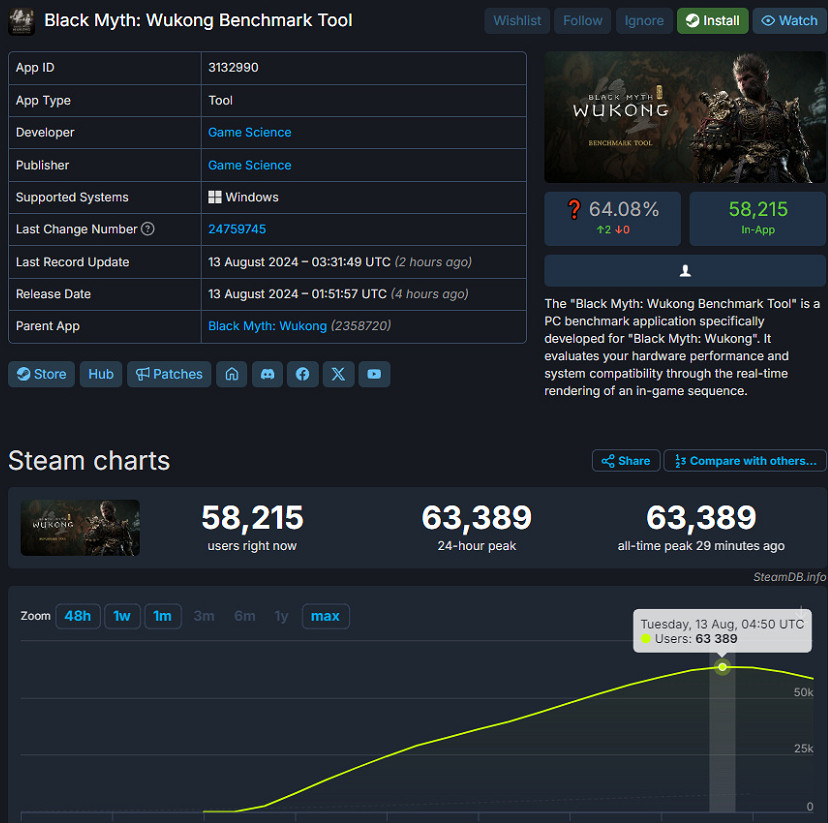828x823 pixels.
Task: Open the YouTube icon link
Action: point(374,374)
